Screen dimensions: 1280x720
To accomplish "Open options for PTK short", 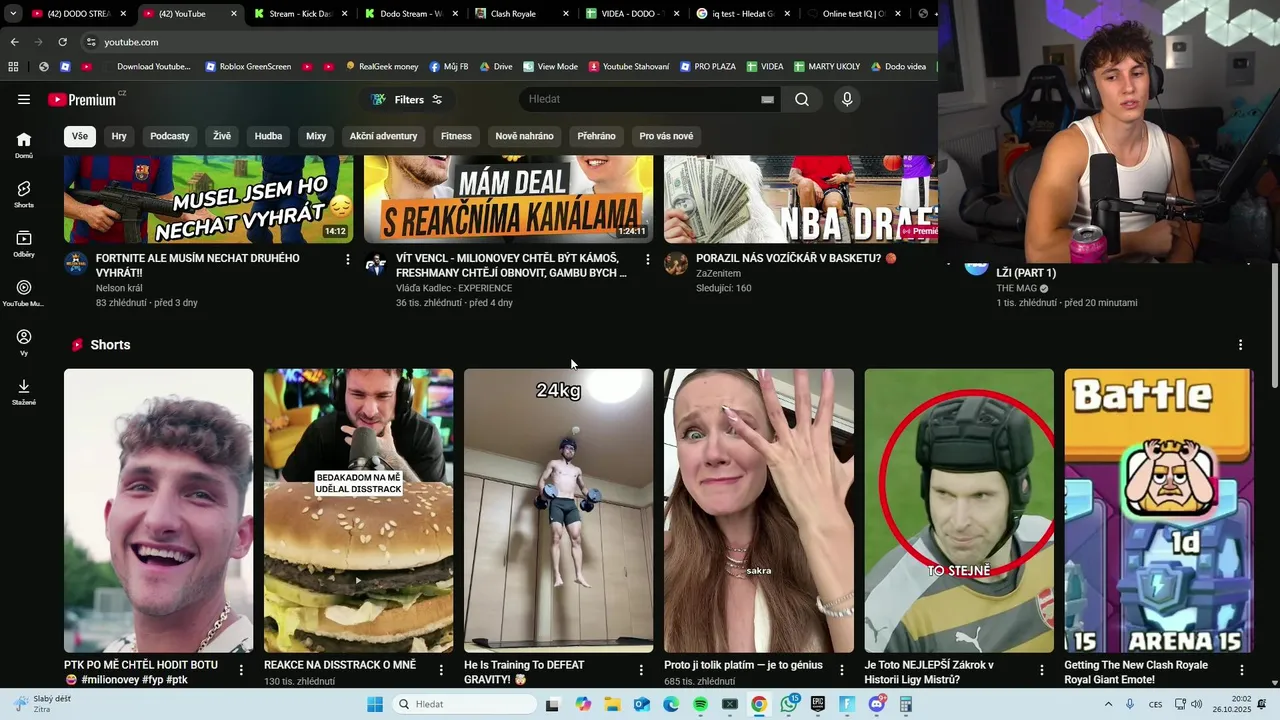I will (x=241, y=670).
